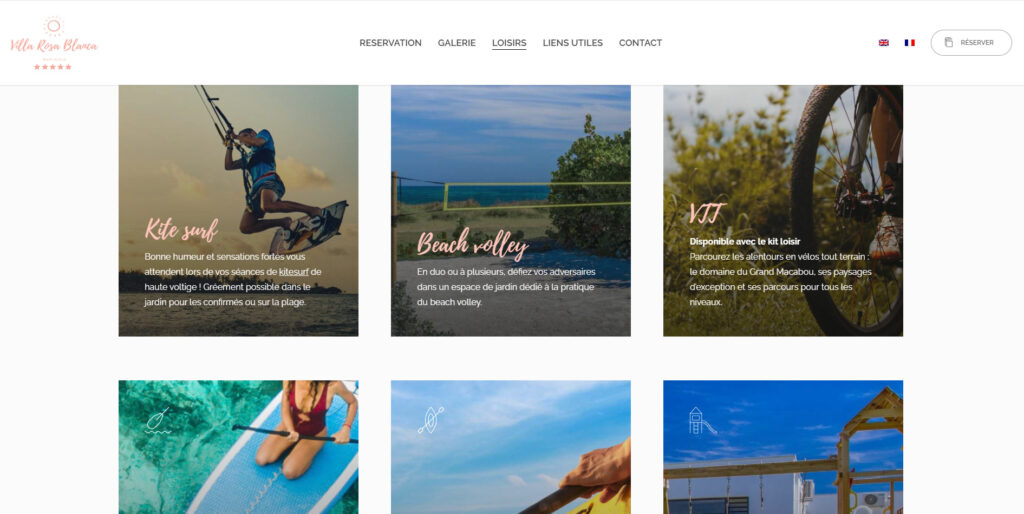The height and width of the screenshot is (514, 1024).
Task: Click the paddle board icon
Action: tap(158, 421)
